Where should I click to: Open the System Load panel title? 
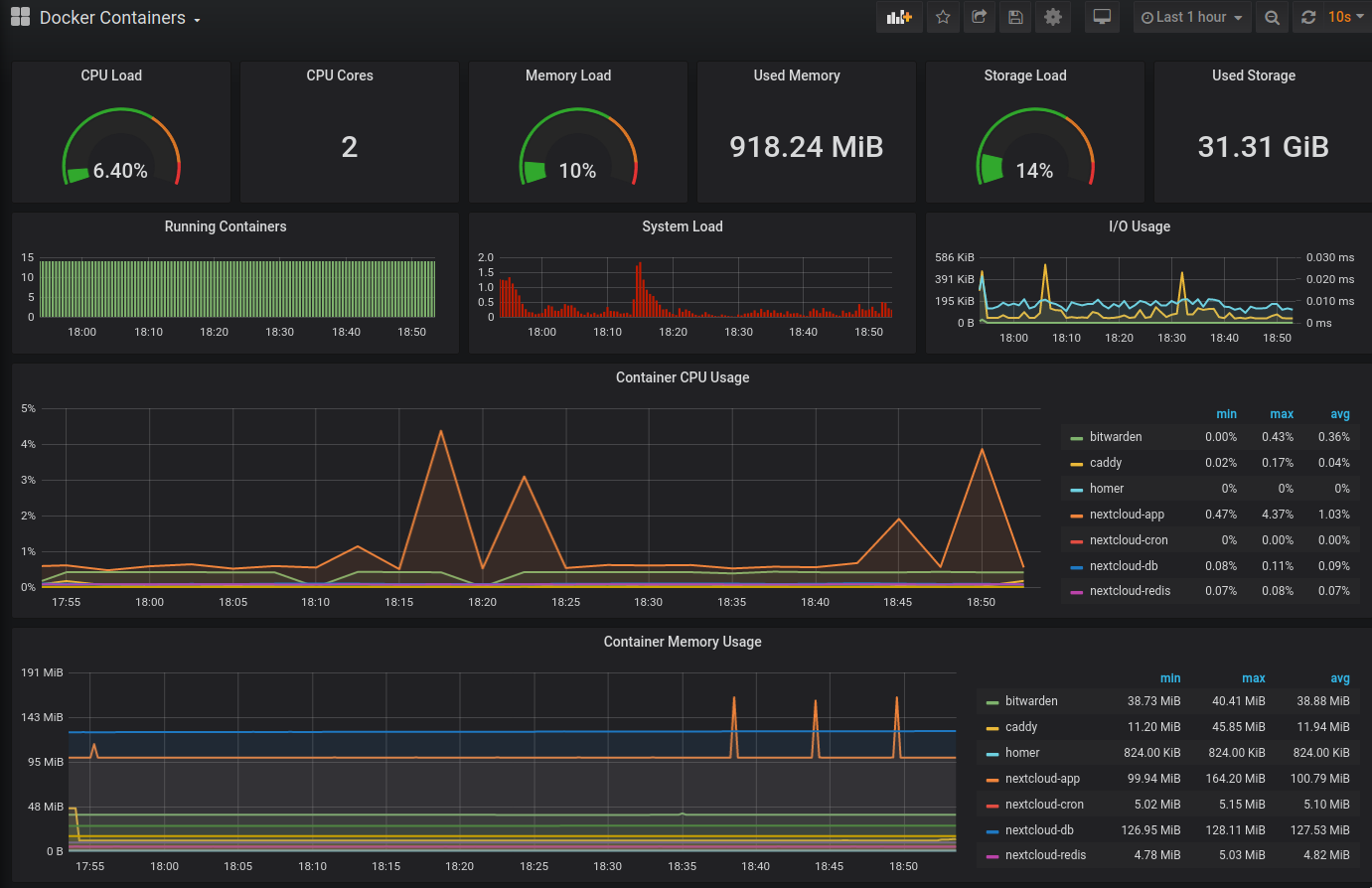[683, 226]
